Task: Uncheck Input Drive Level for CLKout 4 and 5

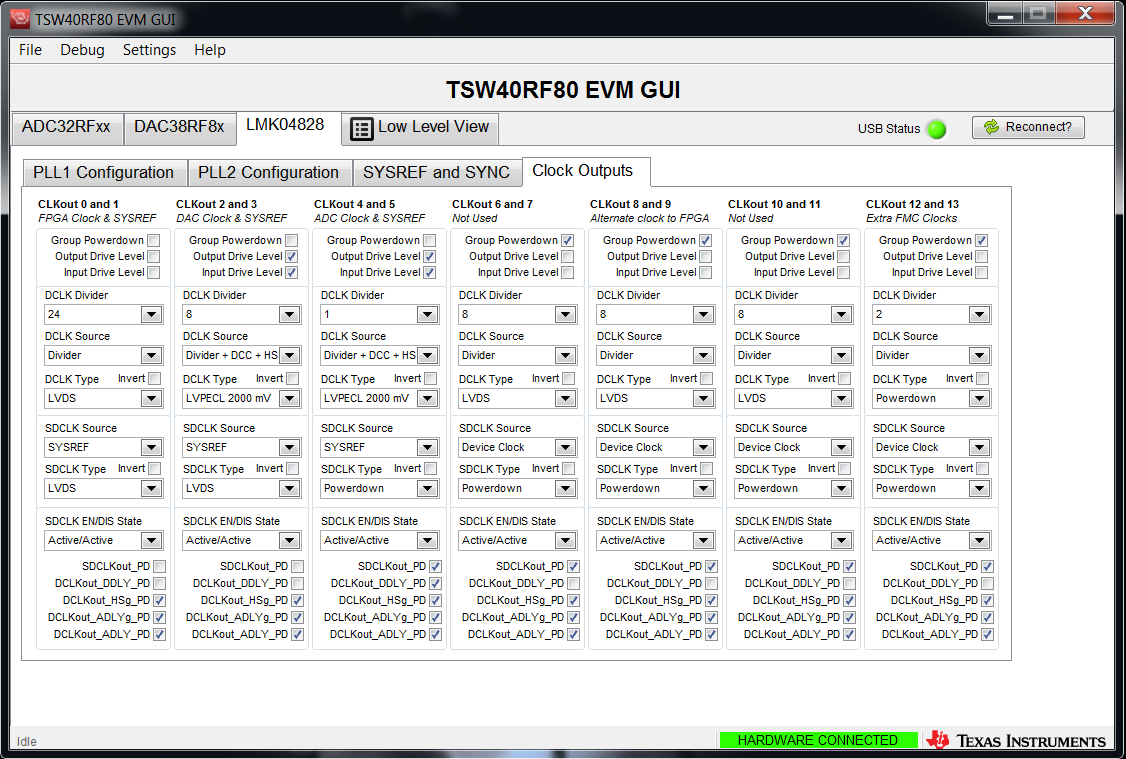Action: 429,273
